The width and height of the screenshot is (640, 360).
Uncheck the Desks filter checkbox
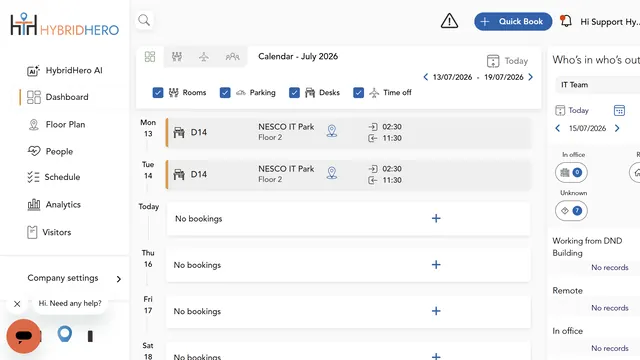(294, 93)
